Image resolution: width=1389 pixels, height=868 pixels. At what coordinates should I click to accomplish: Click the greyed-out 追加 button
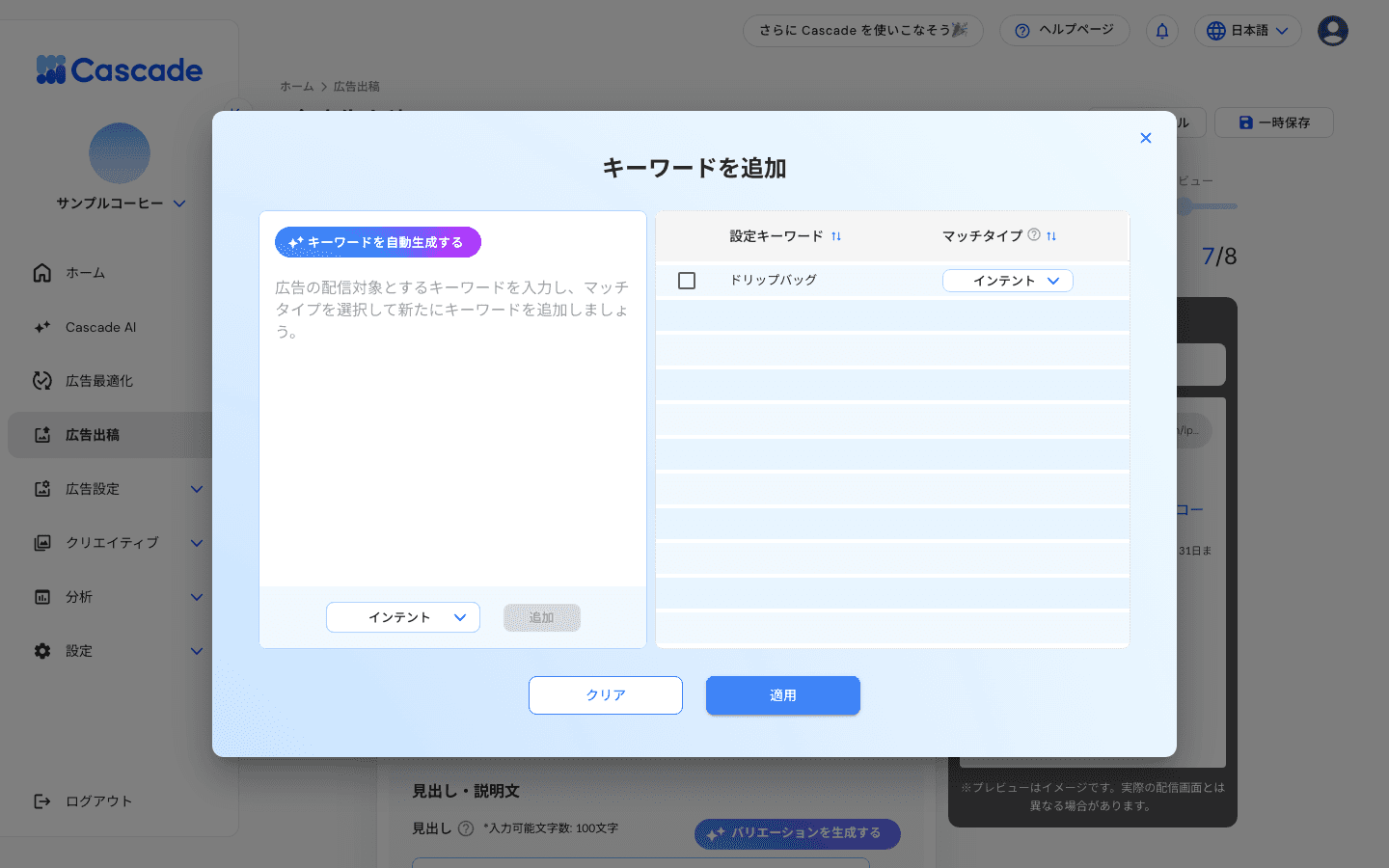542,617
